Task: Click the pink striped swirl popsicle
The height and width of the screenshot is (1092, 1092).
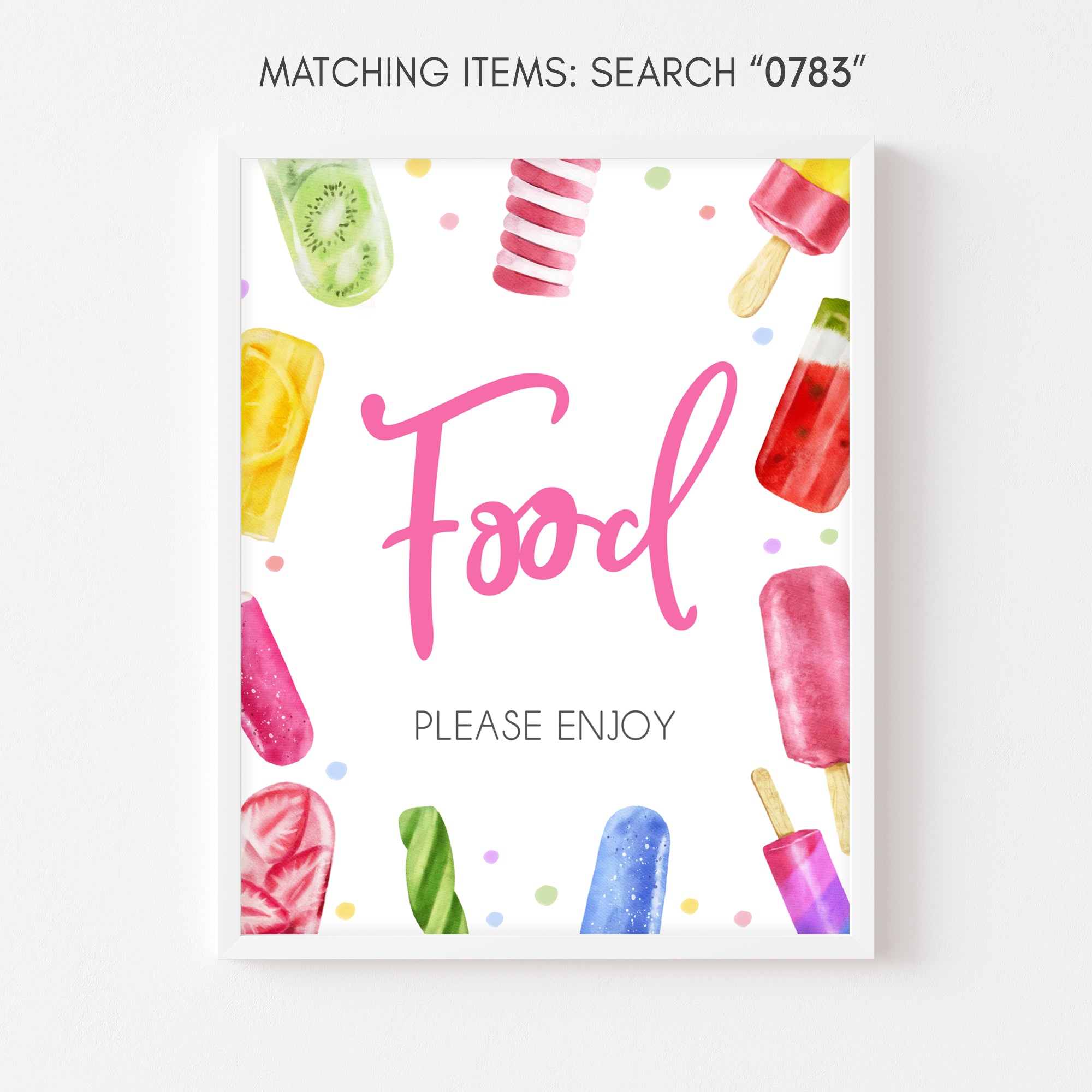Action: click(x=546, y=227)
